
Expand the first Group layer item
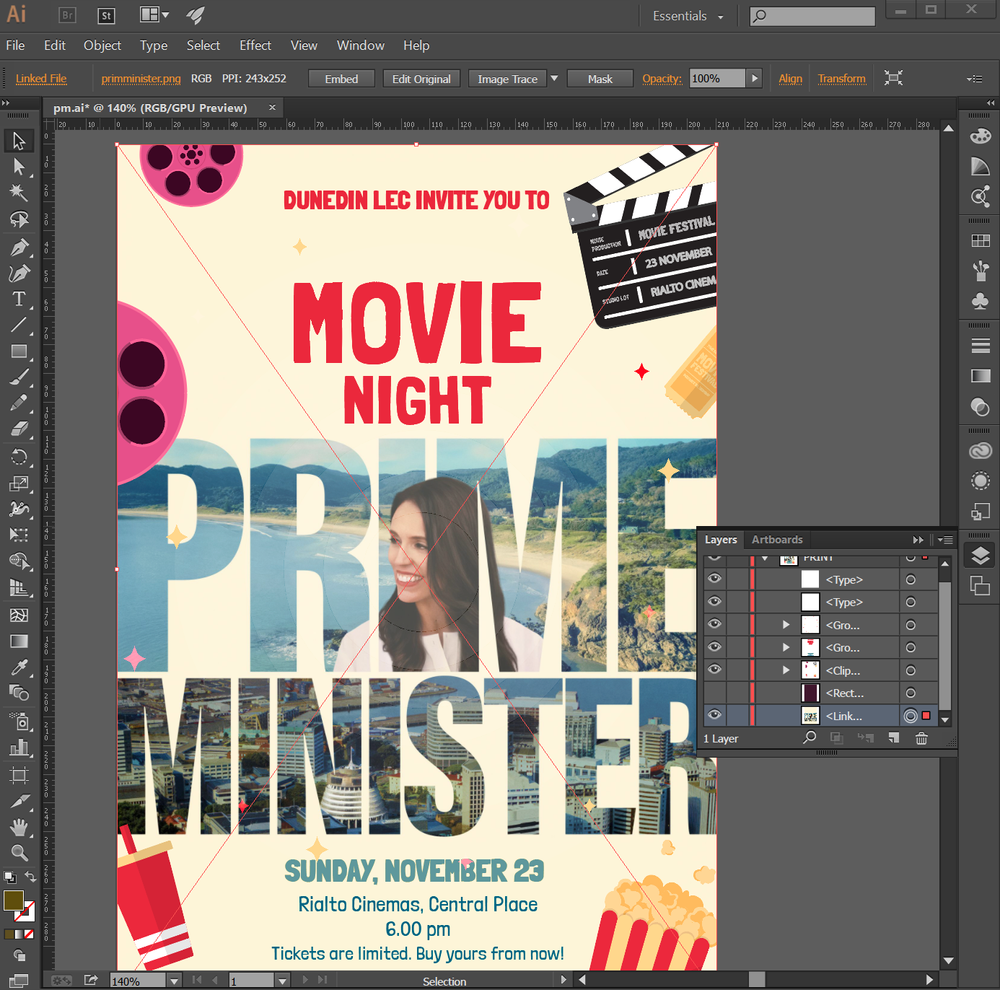786,625
